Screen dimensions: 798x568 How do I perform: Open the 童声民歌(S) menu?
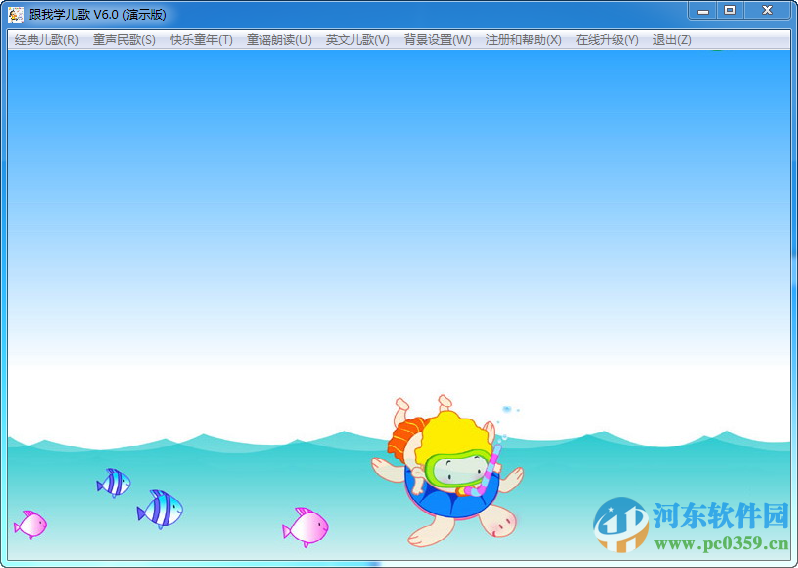pyautogui.click(x=124, y=40)
